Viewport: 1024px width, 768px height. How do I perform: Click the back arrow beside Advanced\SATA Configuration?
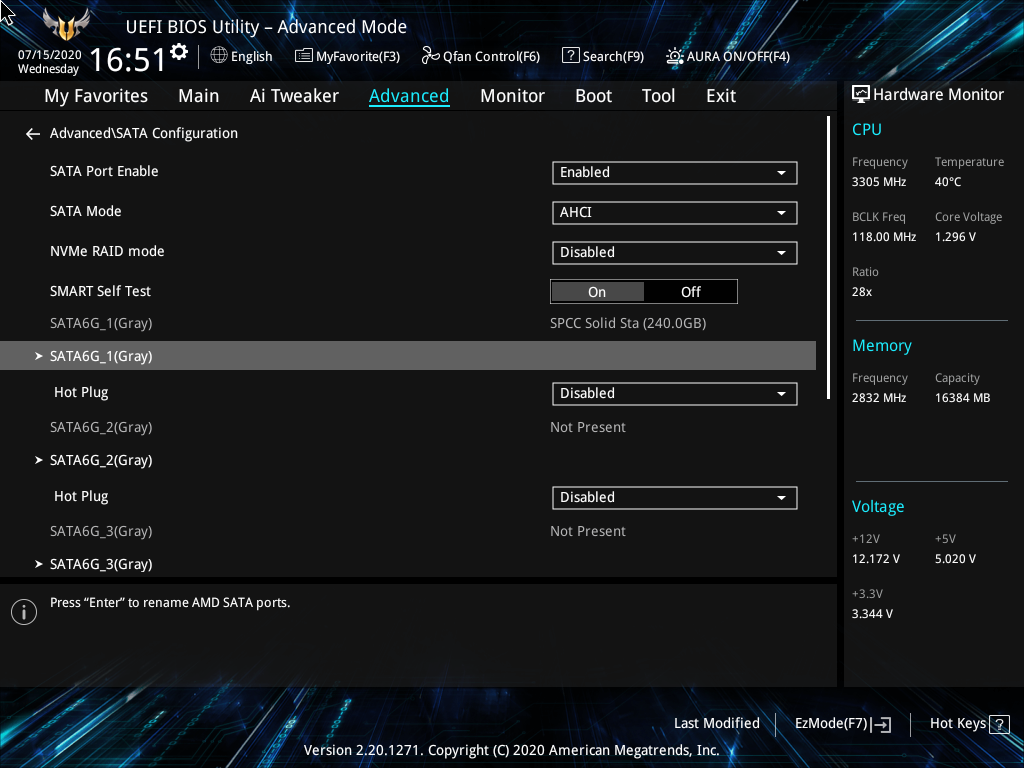click(33, 134)
